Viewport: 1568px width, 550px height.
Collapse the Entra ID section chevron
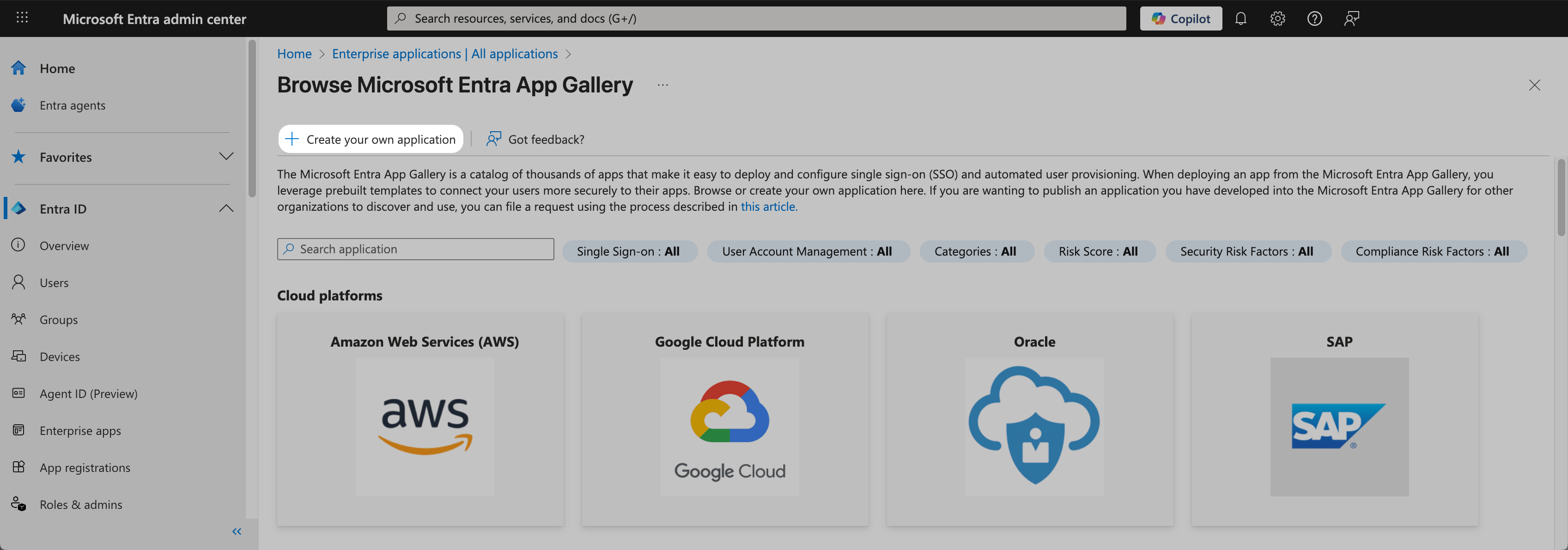226,208
